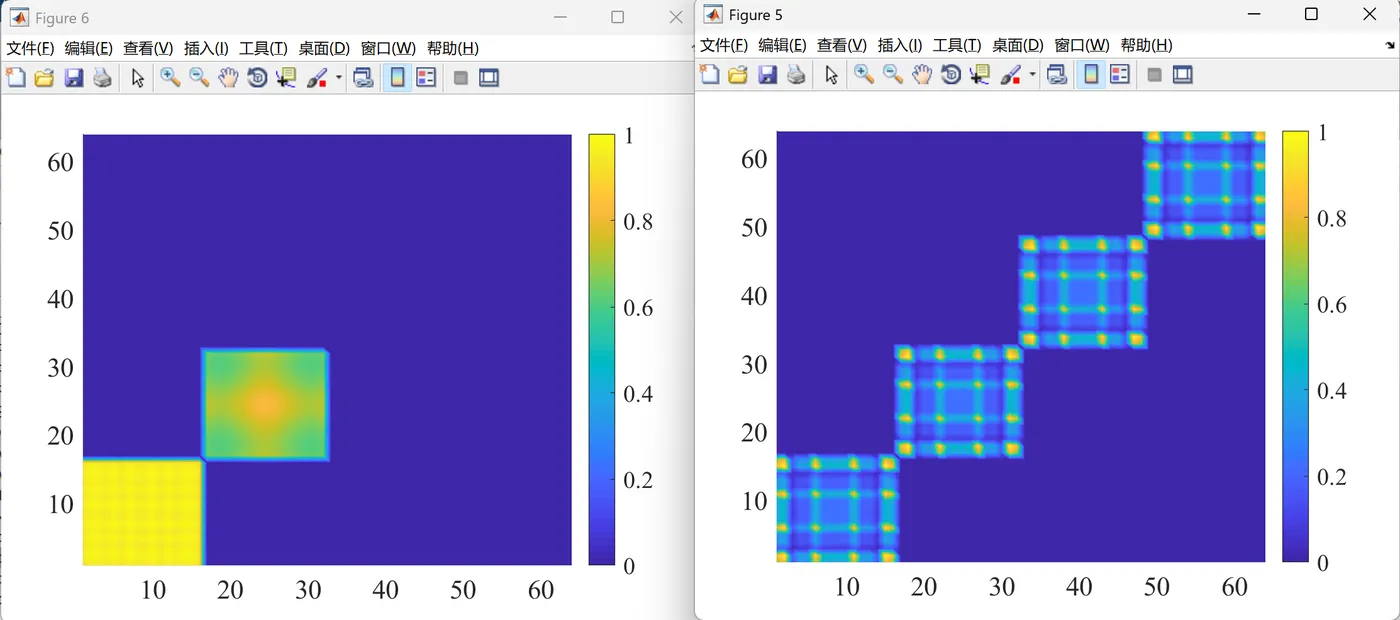1400x620 pixels.
Task: Click MATLAB logo icon in Figure 5 title bar
Action: pyautogui.click(x=713, y=14)
